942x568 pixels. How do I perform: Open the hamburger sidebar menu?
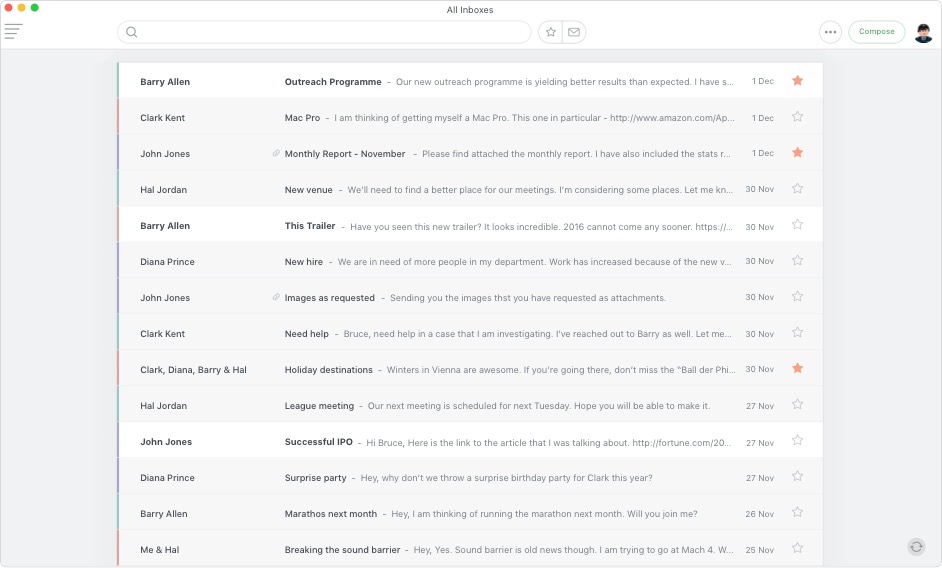click(13, 32)
